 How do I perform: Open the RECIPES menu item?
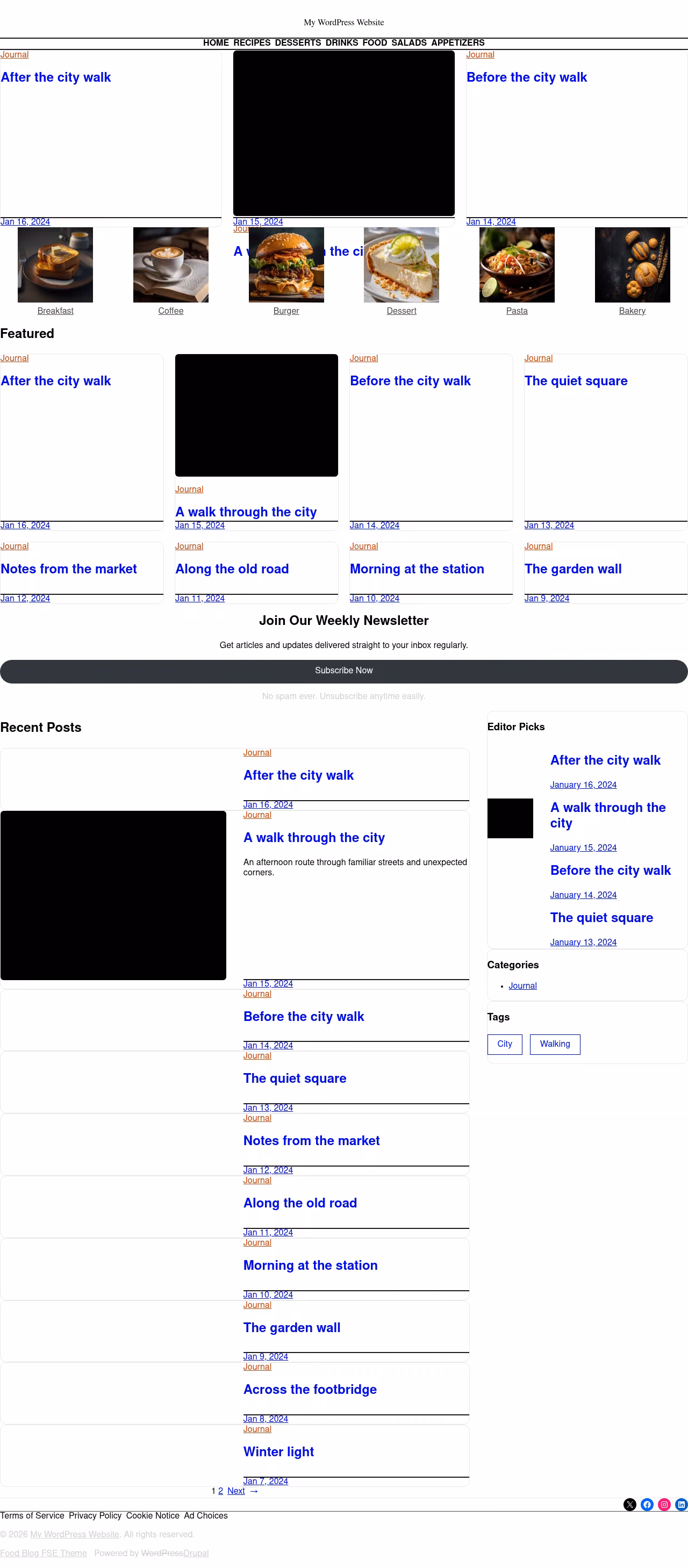point(252,42)
